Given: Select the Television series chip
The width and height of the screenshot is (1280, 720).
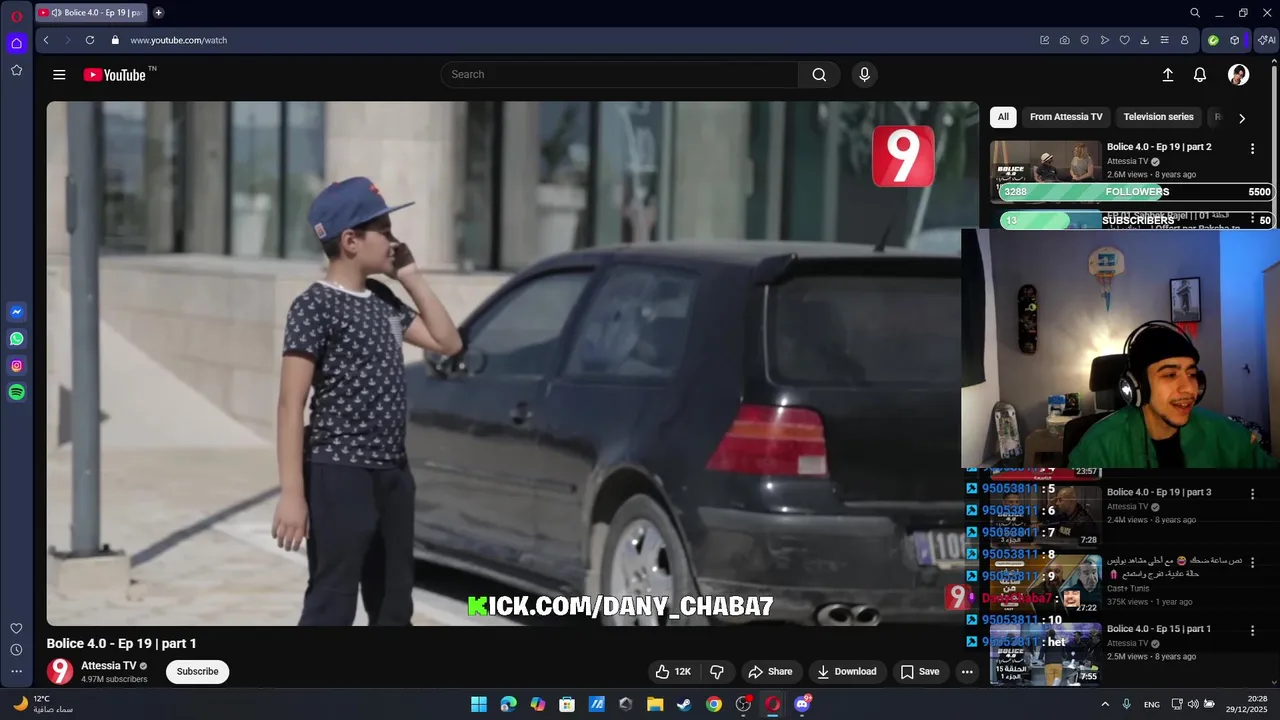Looking at the screenshot, I should (x=1158, y=117).
